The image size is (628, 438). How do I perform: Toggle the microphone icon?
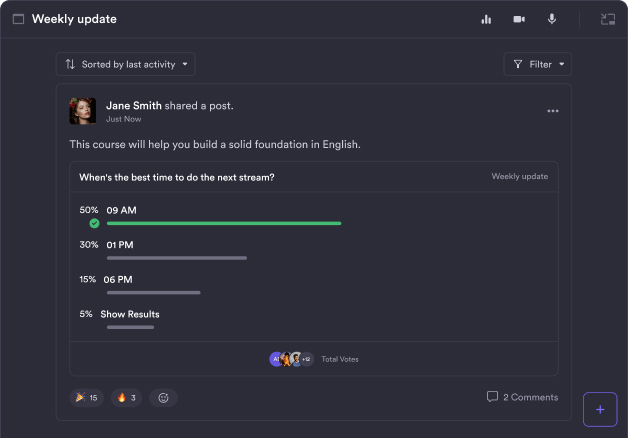551,19
